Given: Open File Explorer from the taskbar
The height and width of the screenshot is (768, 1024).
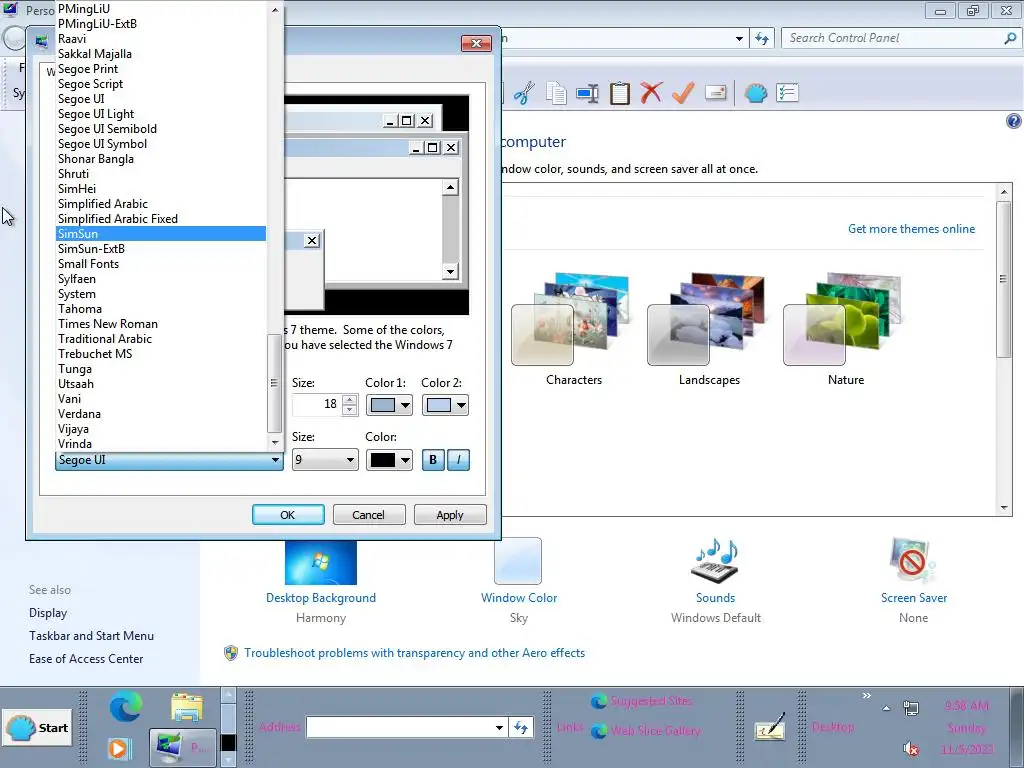Looking at the screenshot, I should (187, 707).
